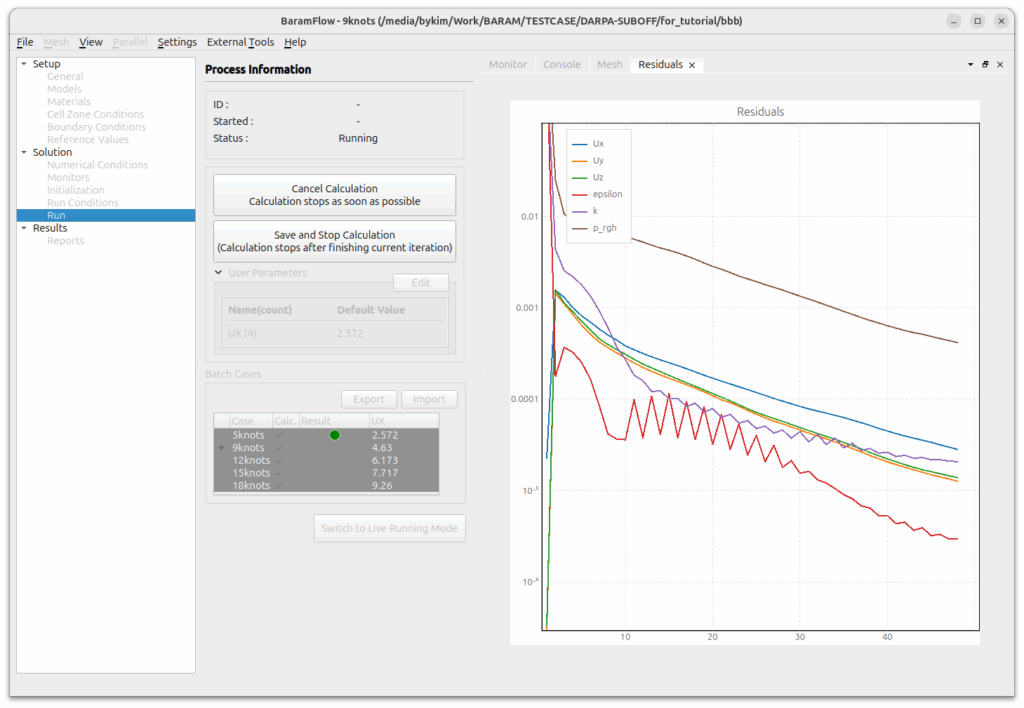
Task: Select the 9knots batch case row
Action: [326, 447]
